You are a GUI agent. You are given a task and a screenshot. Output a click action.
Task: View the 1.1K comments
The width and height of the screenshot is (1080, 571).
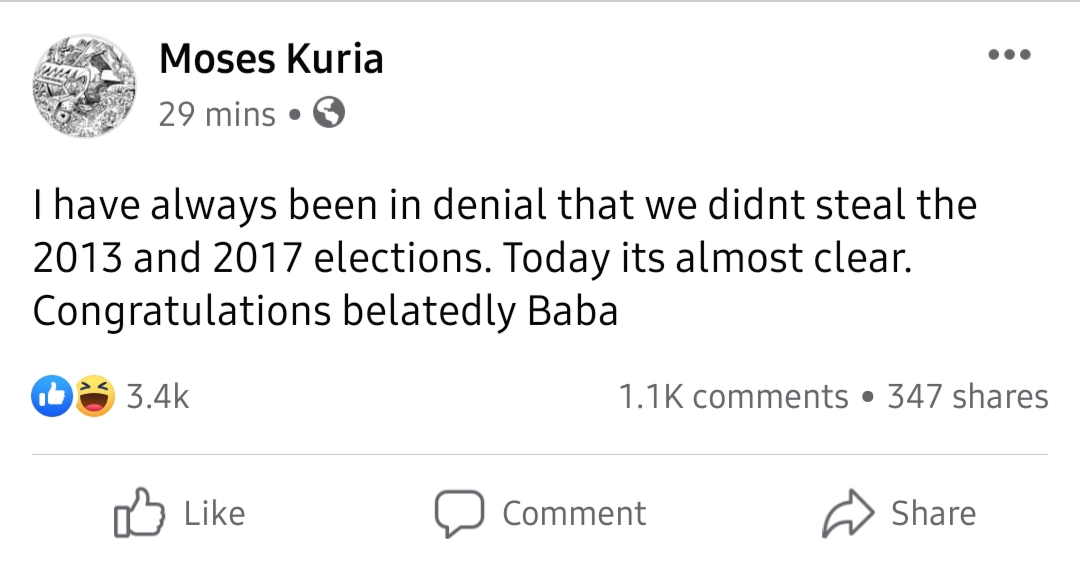click(x=733, y=397)
